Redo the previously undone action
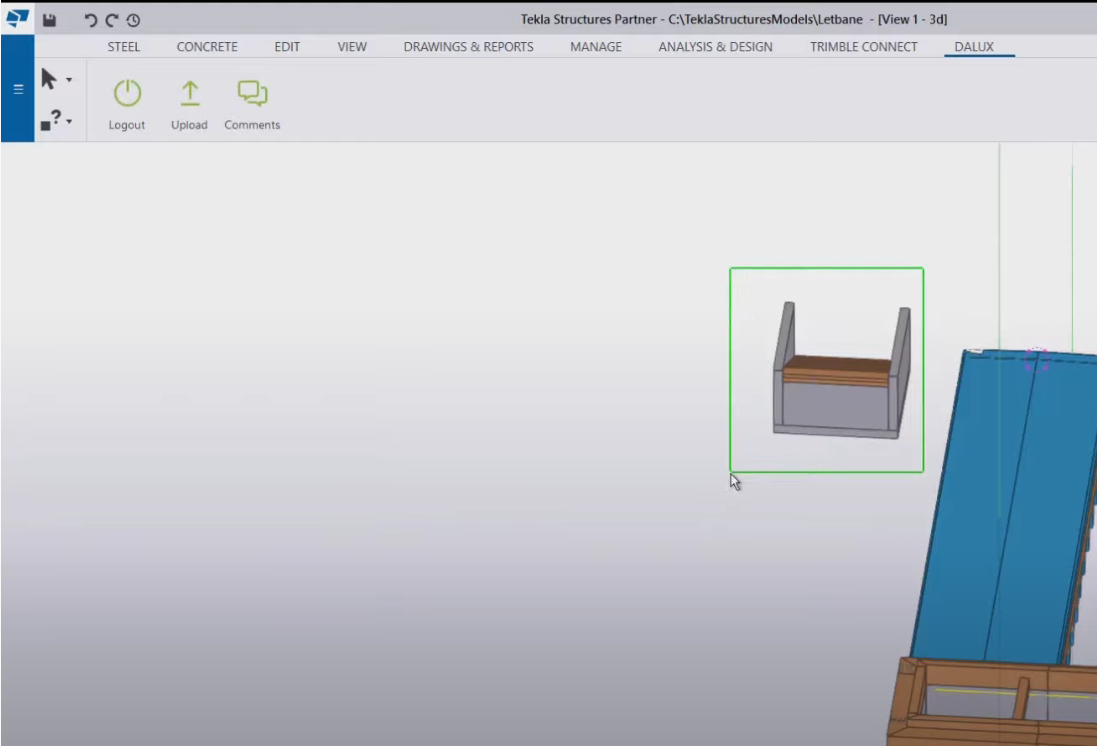Image resolution: width=1097 pixels, height=746 pixels. click(112, 19)
